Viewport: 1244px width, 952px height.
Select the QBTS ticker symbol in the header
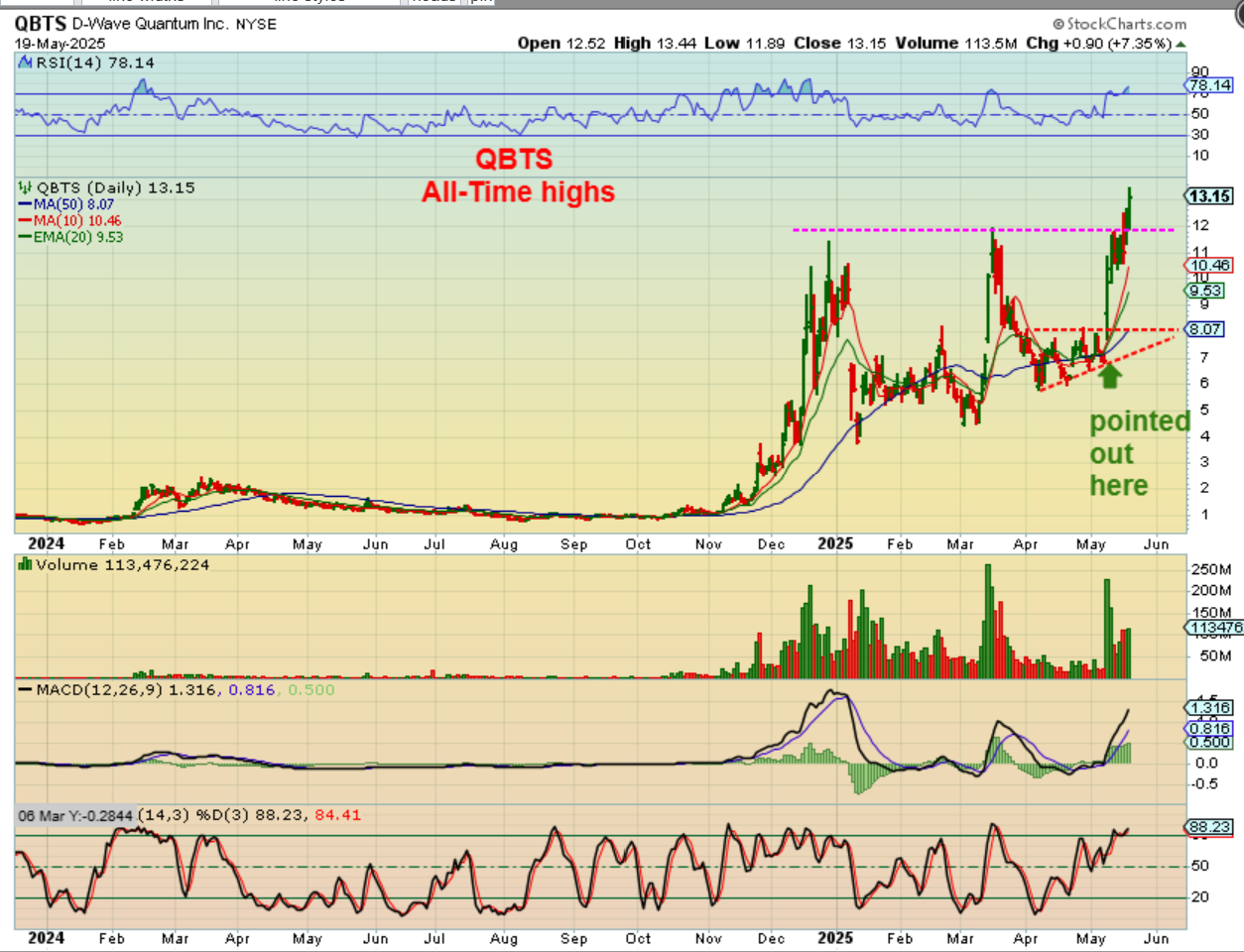(x=41, y=23)
